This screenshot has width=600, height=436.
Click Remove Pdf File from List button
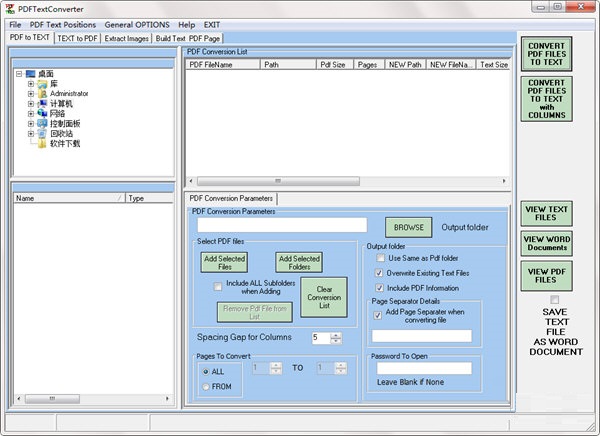tap(255, 312)
